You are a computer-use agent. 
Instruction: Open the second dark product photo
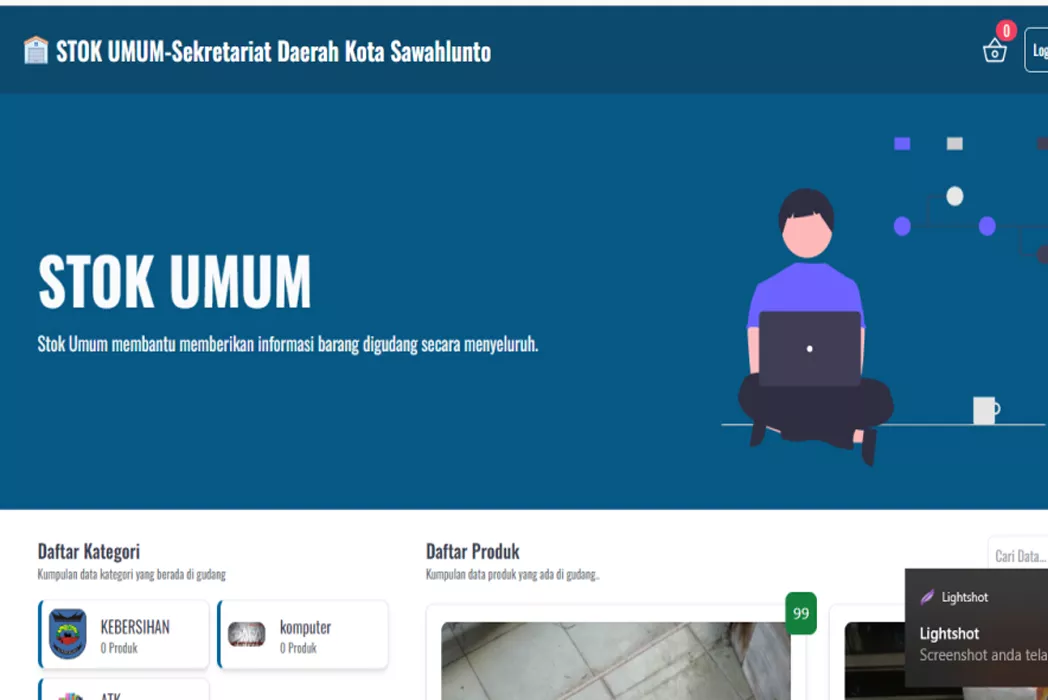click(x=875, y=661)
